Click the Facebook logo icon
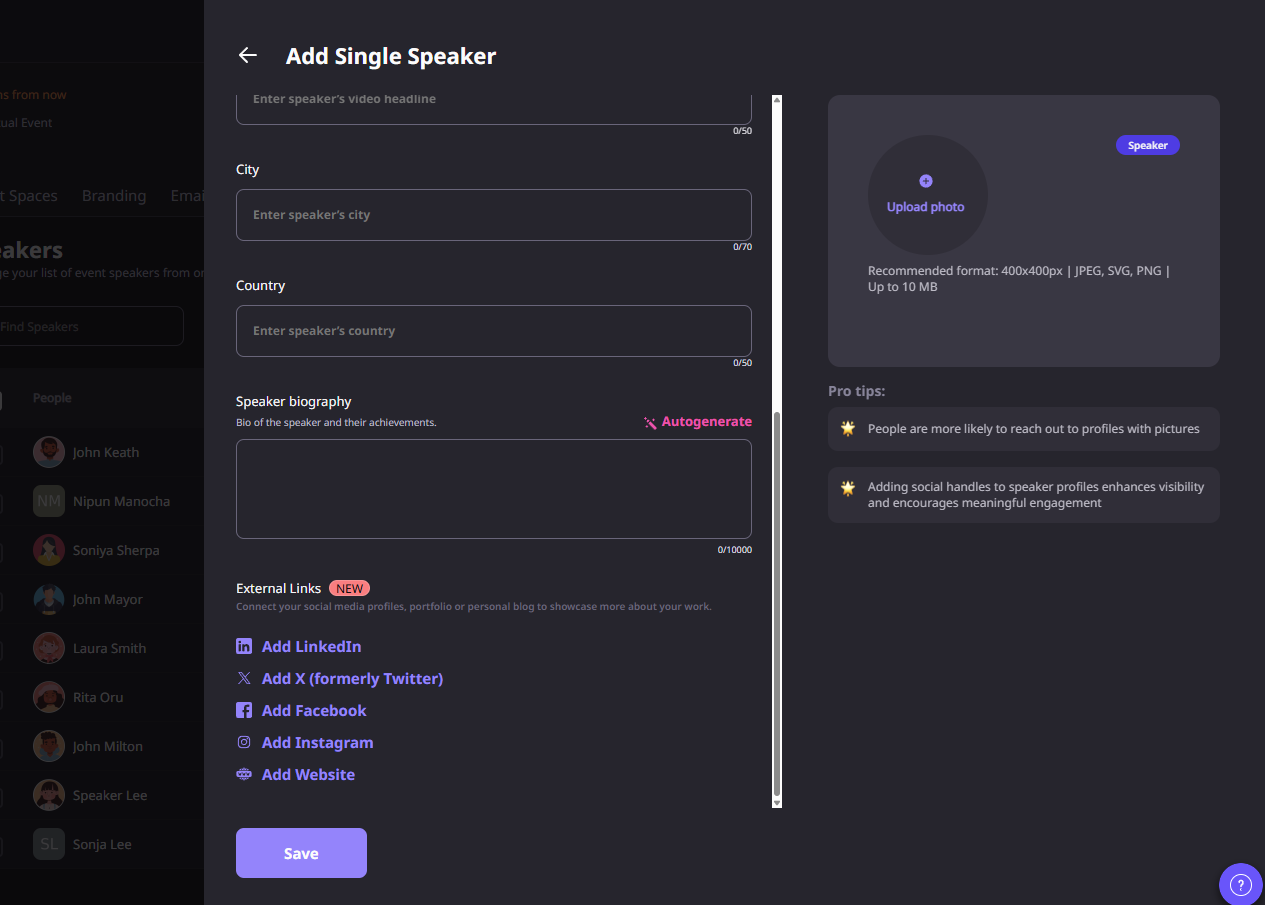This screenshot has width=1265, height=905. tap(244, 711)
